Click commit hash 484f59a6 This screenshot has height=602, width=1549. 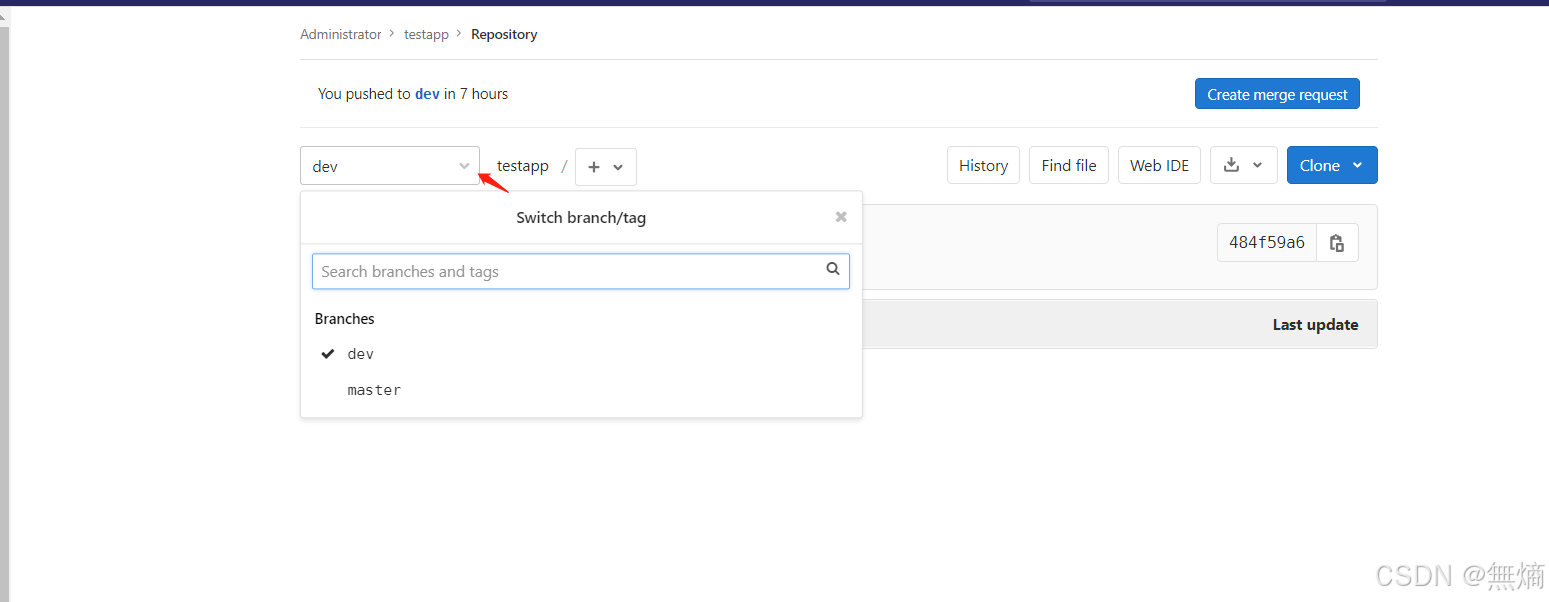point(1266,243)
